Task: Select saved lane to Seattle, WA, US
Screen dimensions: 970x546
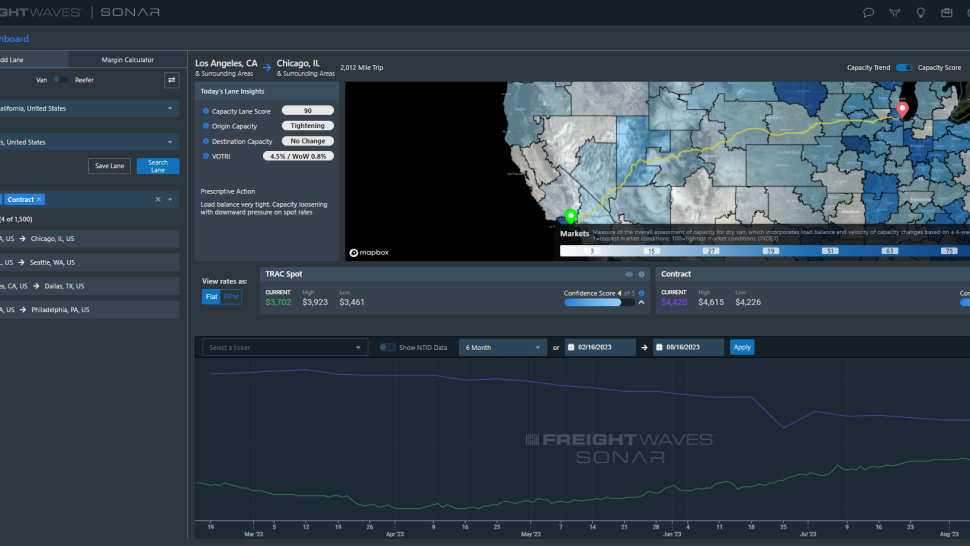Action: tap(90, 262)
